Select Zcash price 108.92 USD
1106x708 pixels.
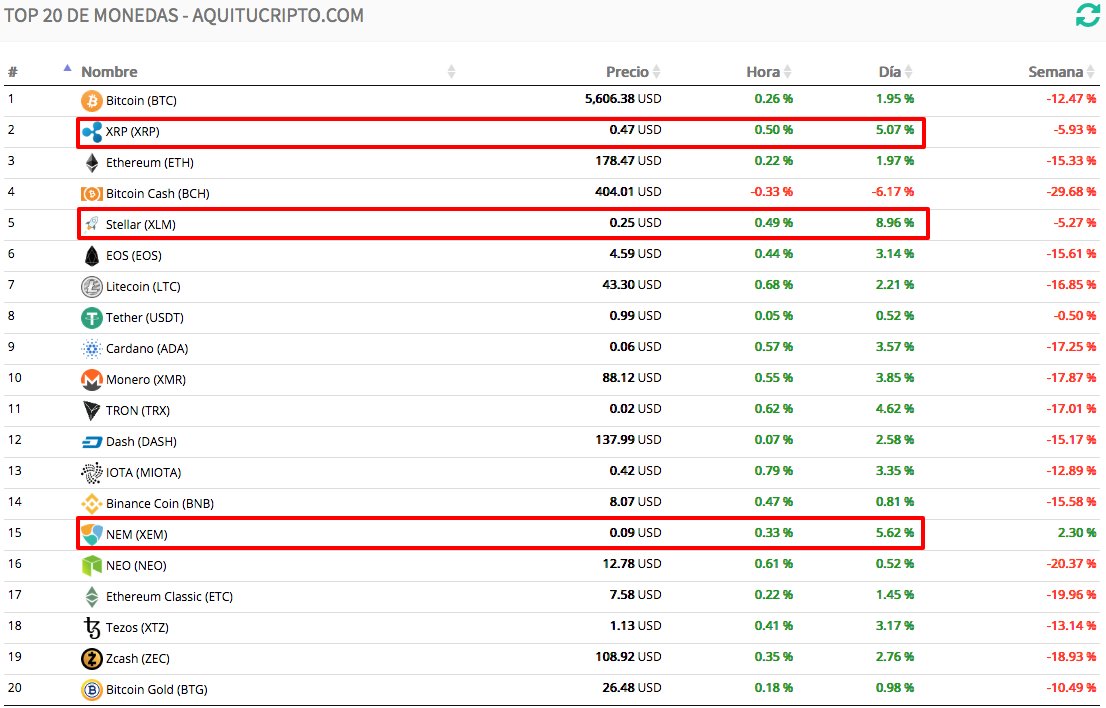click(x=628, y=657)
